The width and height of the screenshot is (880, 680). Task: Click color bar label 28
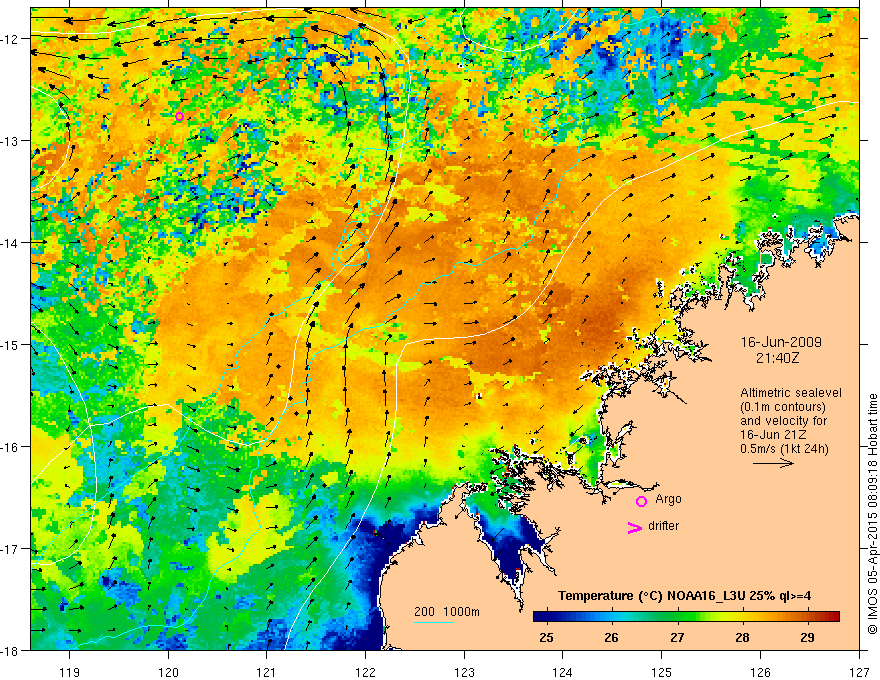(742, 637)
